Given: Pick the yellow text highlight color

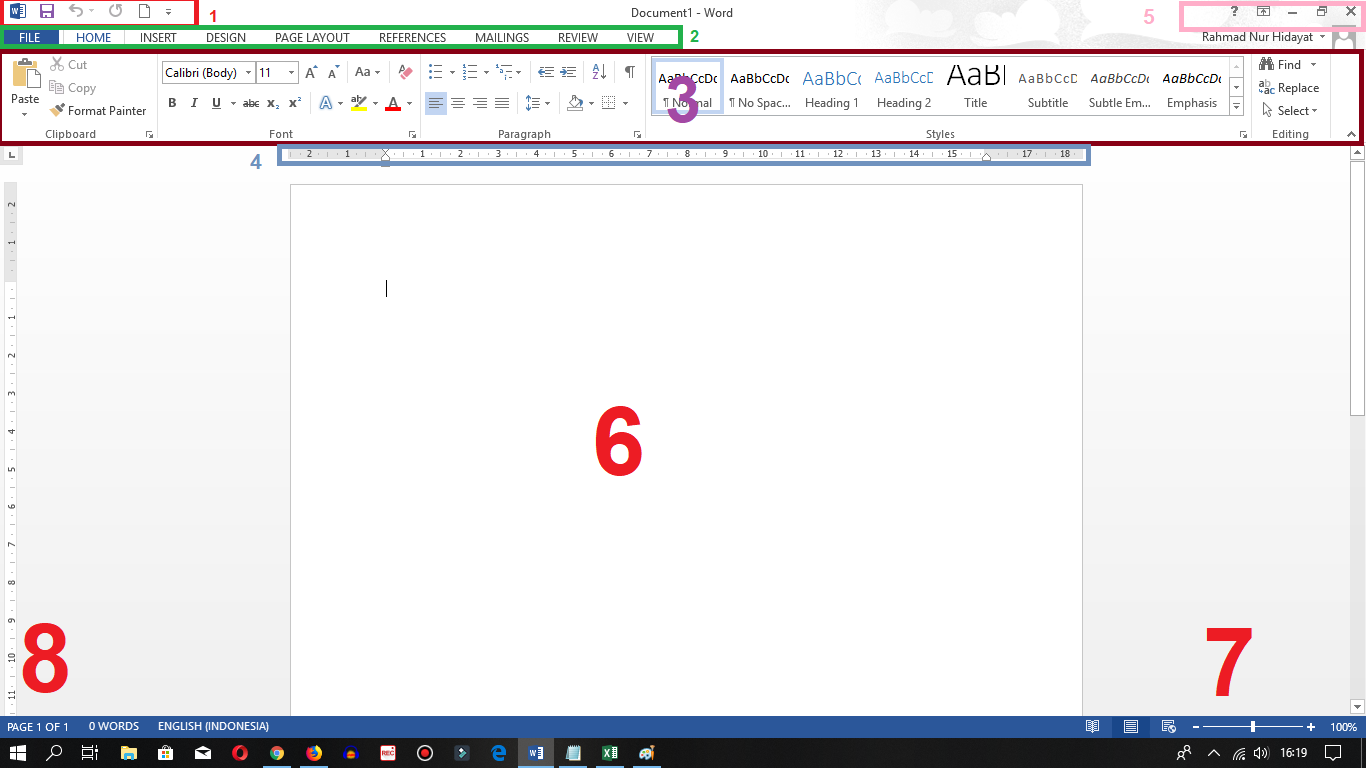Looking at the screenshot, I should 359,103.
